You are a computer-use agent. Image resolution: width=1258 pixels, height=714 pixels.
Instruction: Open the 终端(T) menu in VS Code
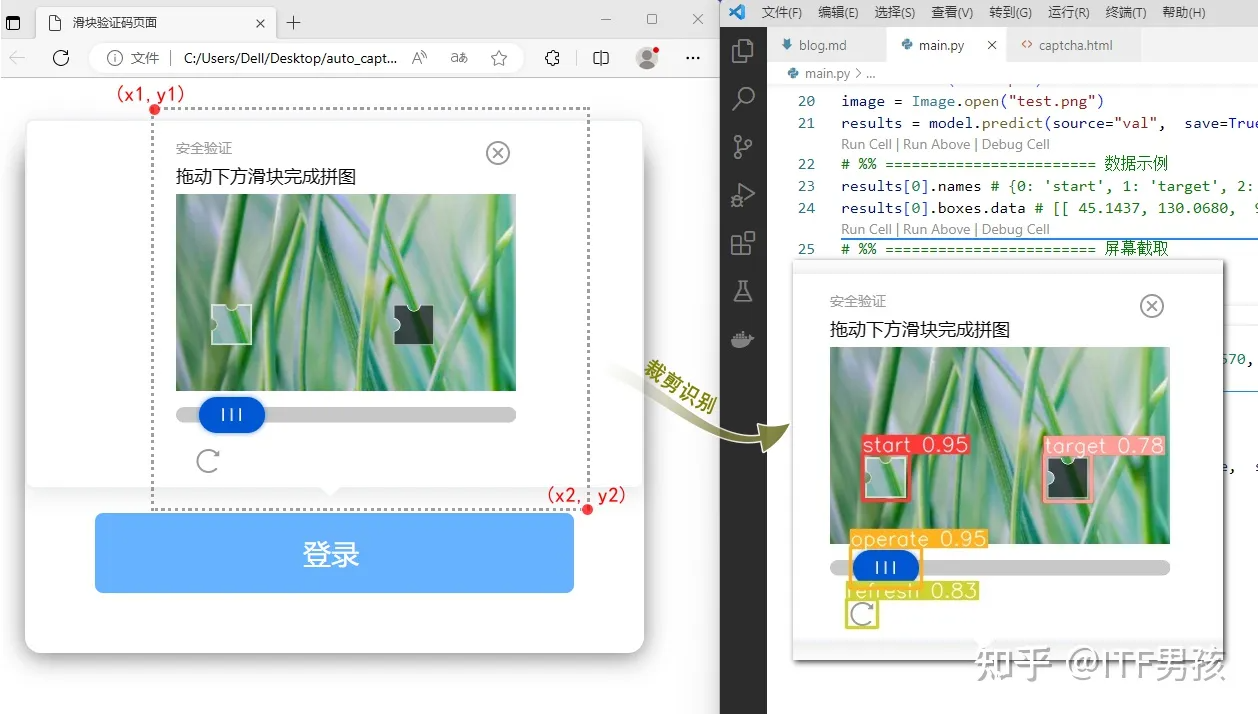click(1126, 13)
